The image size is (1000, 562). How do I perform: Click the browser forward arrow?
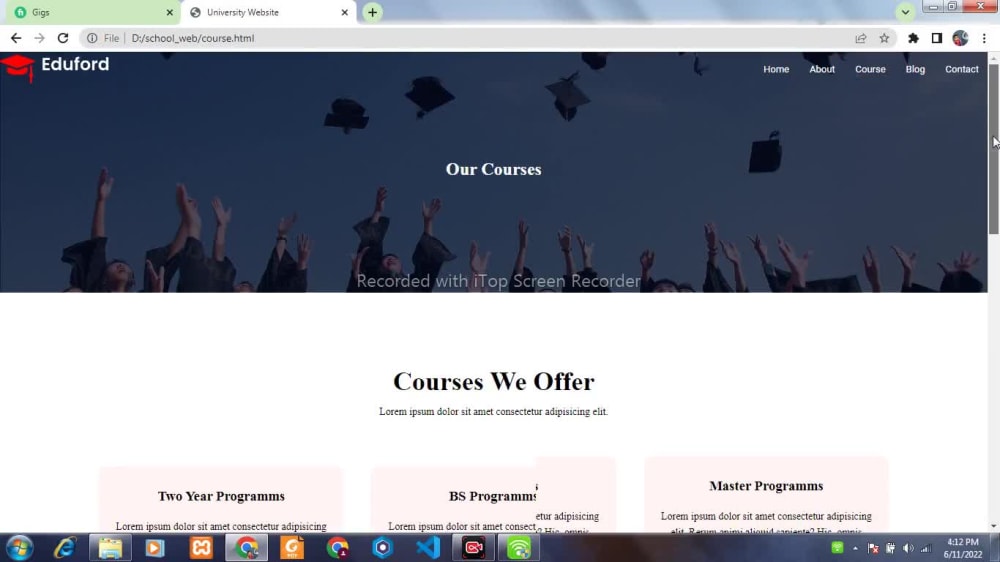[40, 38]
